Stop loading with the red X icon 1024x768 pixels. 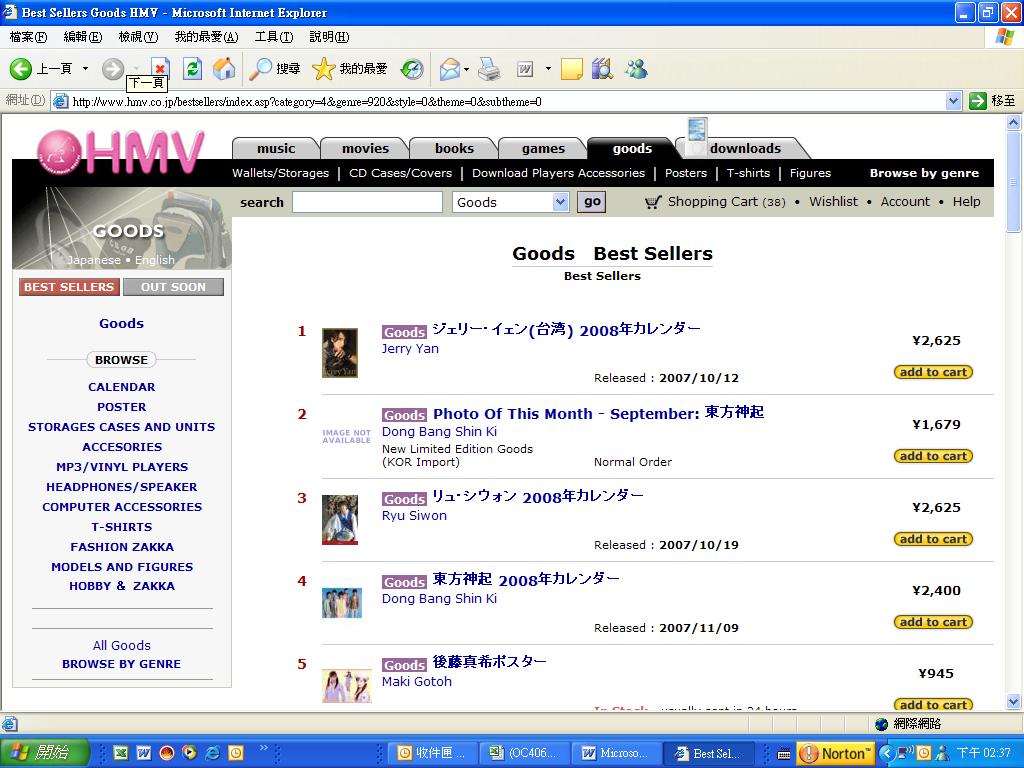(160, 67)
